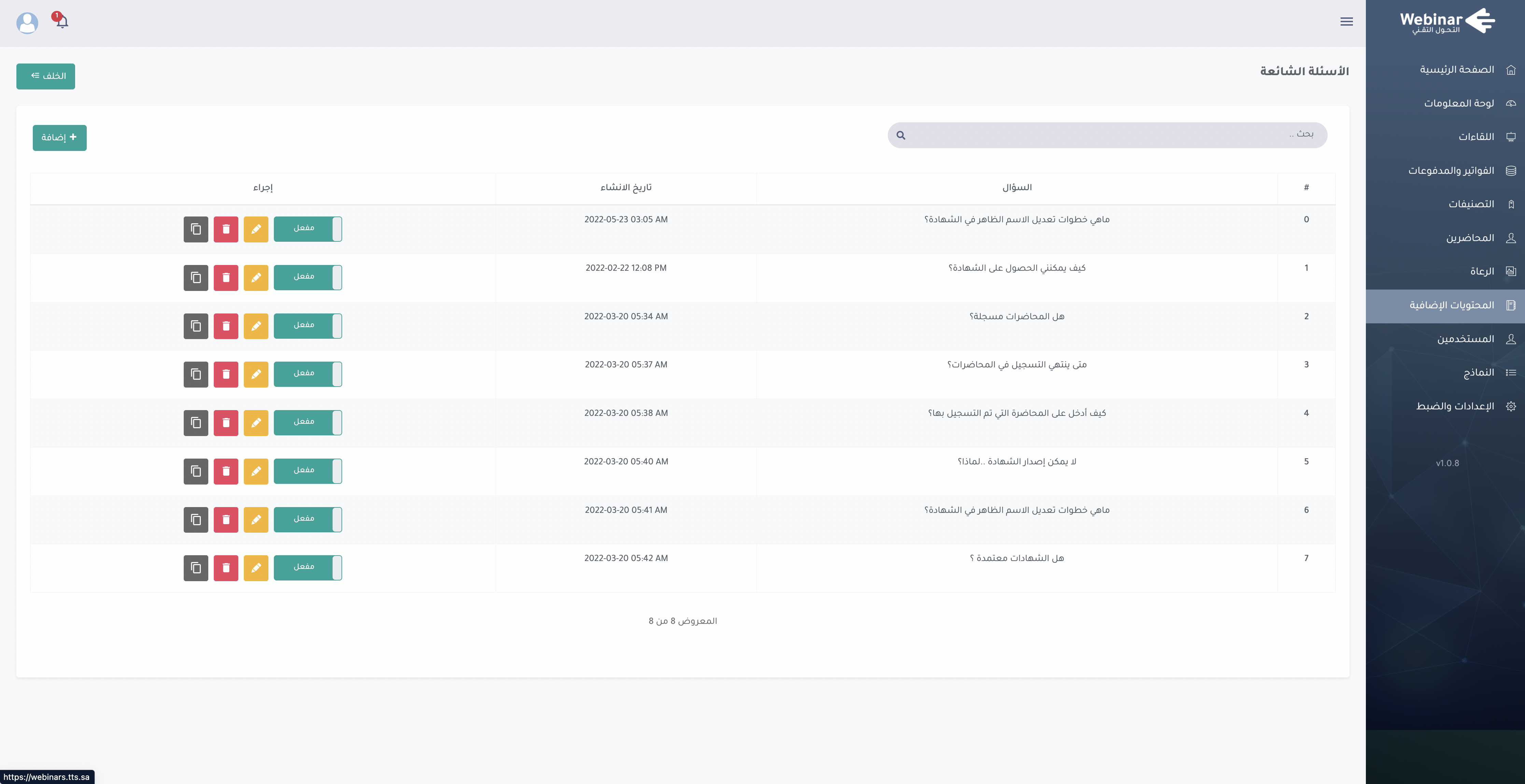Delete the FAQ in row 6
Viewport: 1525px width, 784px height.
click(x=226, y=520)
